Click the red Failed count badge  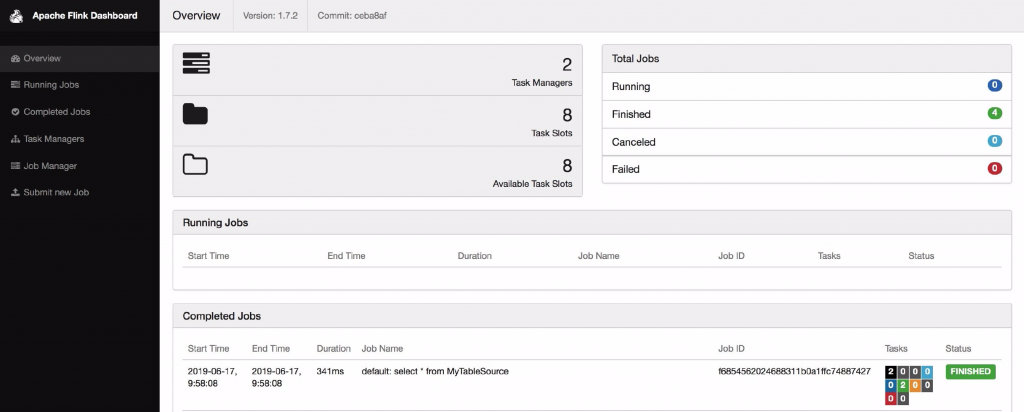click(995, 169)
